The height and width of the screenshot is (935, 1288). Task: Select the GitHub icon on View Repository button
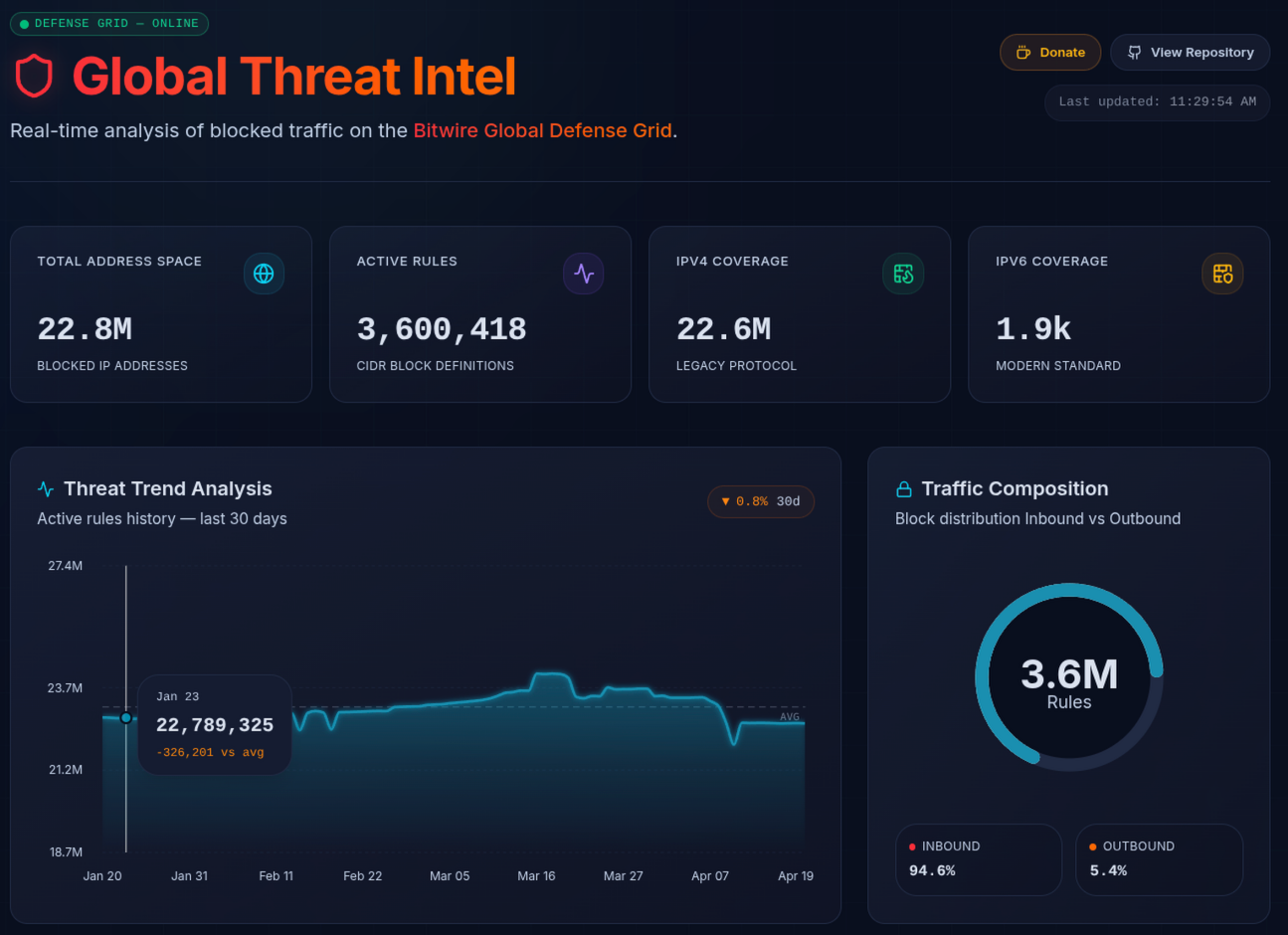coord(1133,52)
